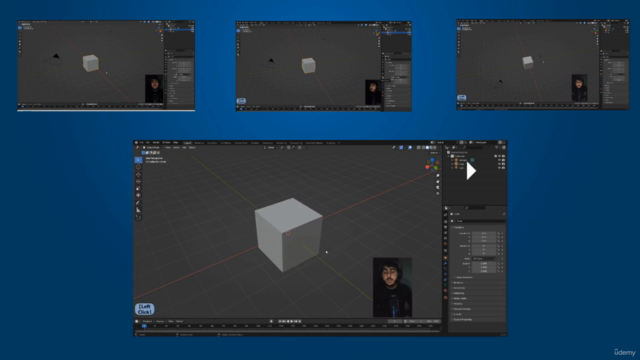Expand Delta Transform panel
The width and height of the screenshot is (640, 360).
463,277
